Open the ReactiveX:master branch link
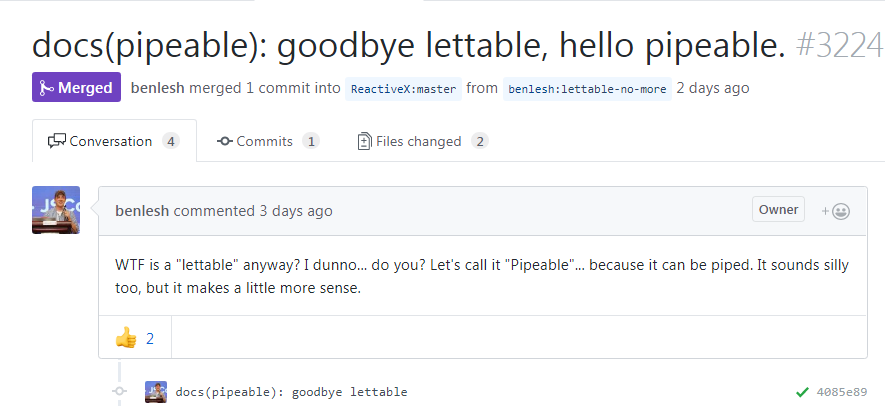 point(404,89)
